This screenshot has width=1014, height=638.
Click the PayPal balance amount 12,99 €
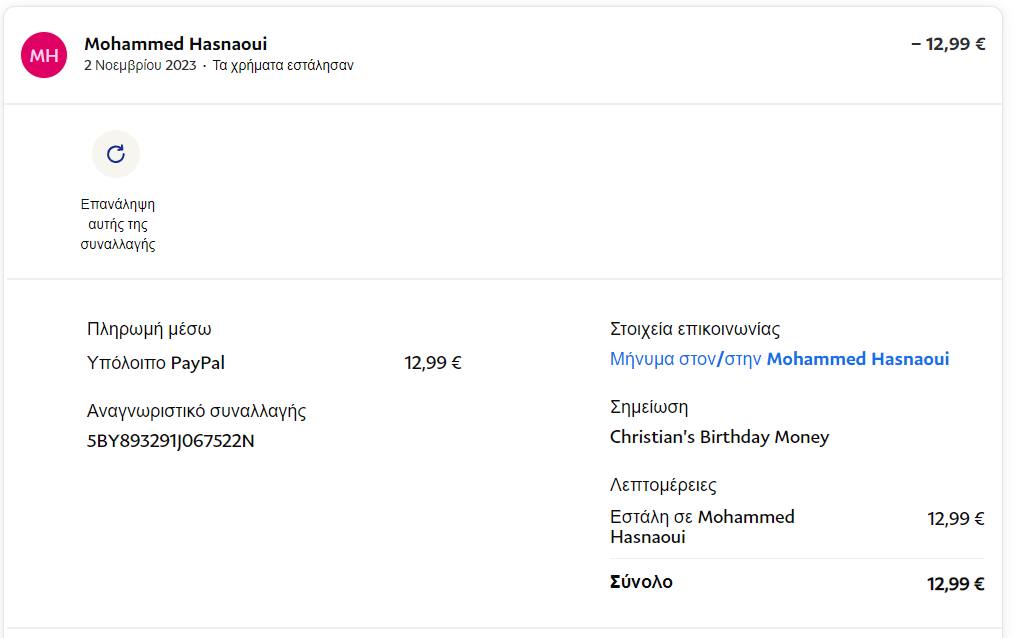click(x=433, y=363)
